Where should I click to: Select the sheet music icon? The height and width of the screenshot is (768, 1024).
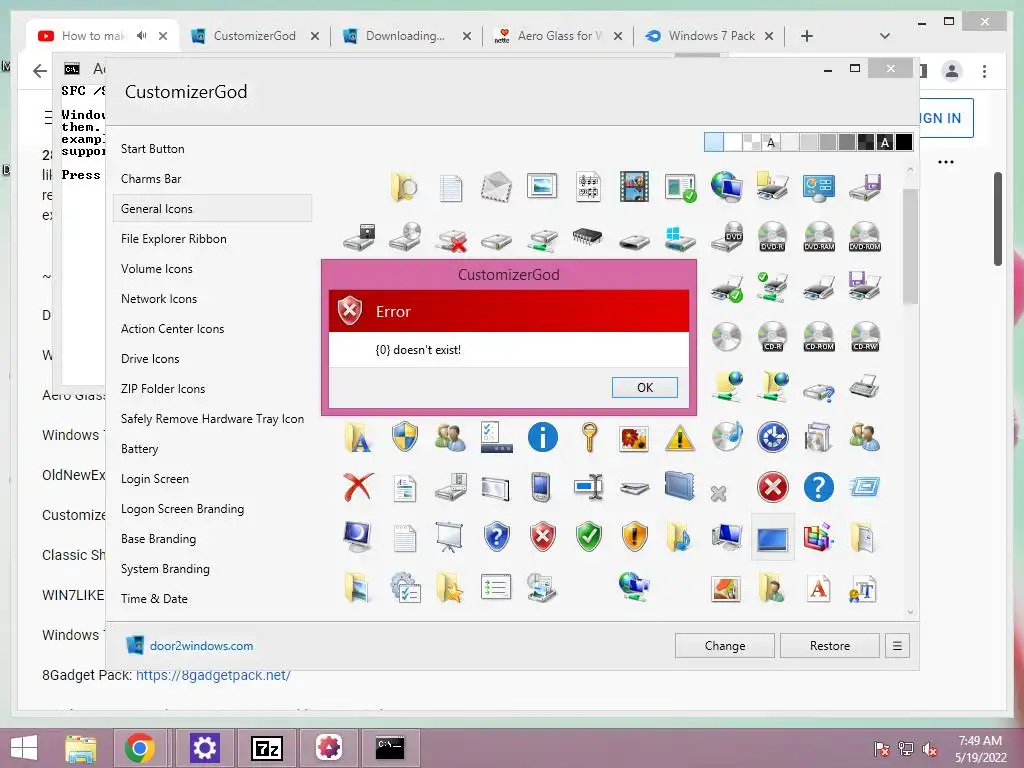(x=588, y=187)
